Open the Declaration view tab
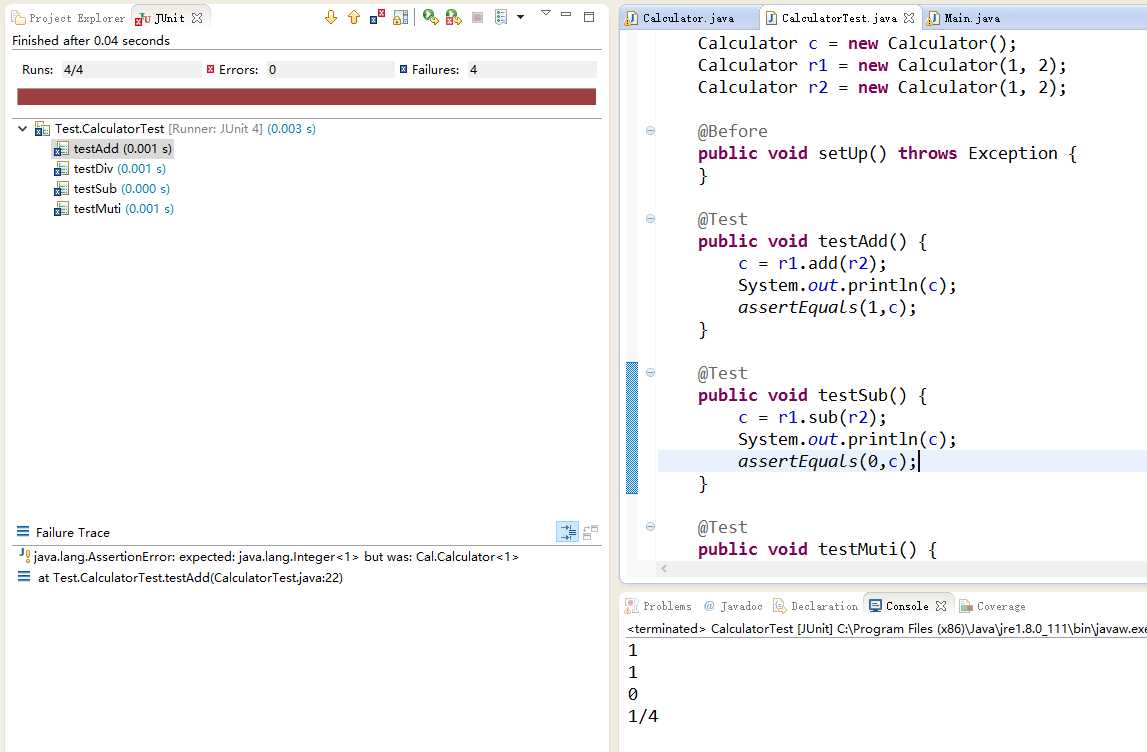 816,606
